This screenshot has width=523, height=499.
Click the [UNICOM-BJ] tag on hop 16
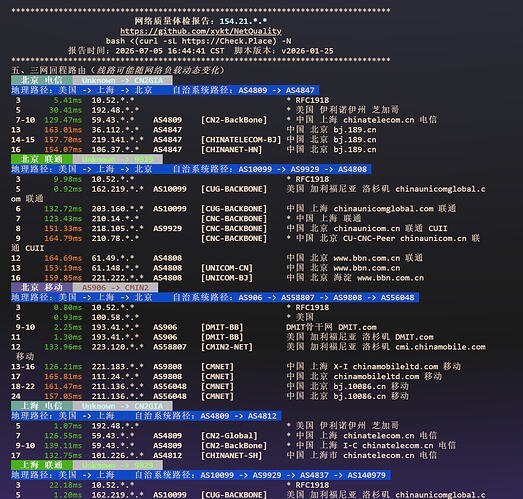pos(227,278)
